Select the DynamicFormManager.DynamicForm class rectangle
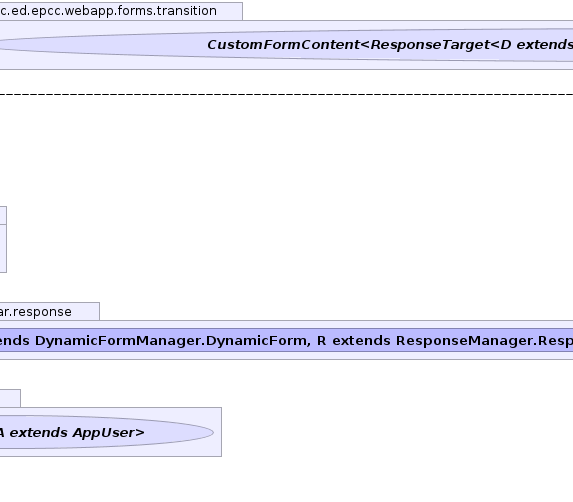This screenshot has height=502, width=573. (286, 340)
